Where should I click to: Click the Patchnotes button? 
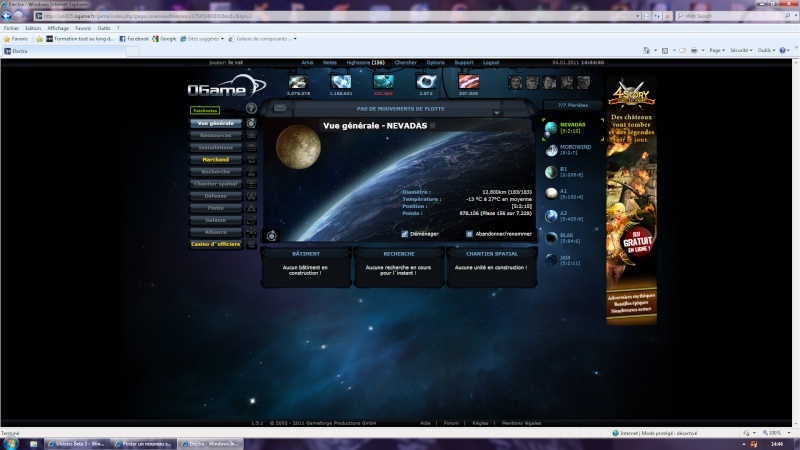[205, 110]
